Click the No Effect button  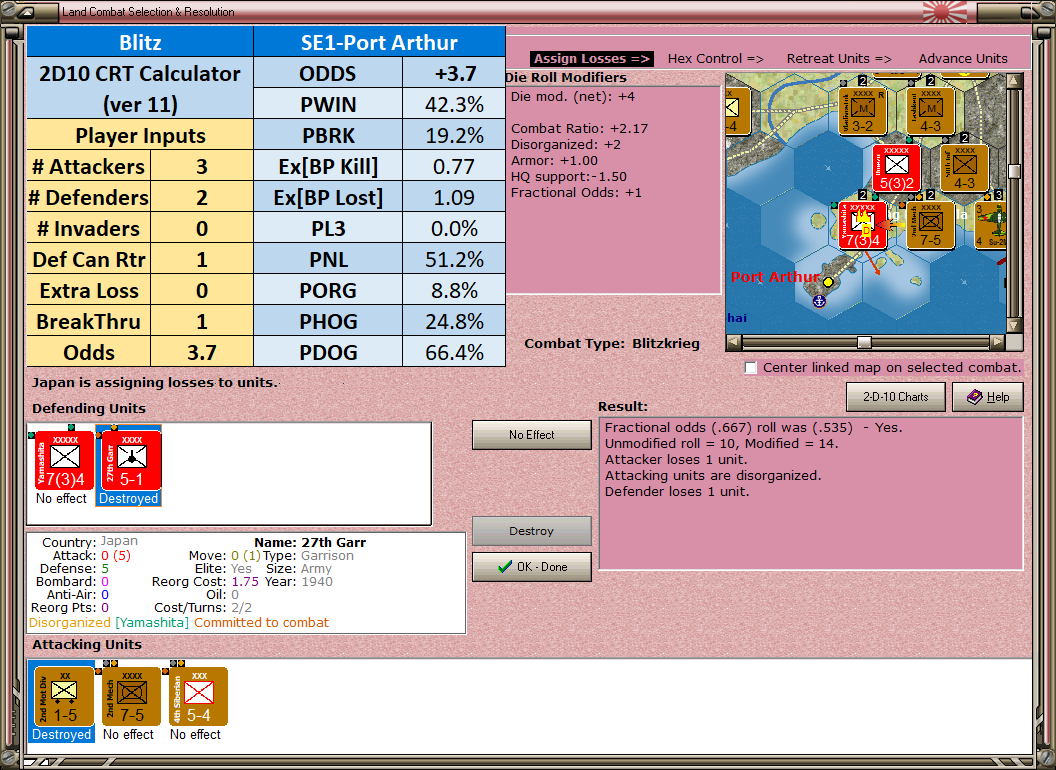(531, 435)
